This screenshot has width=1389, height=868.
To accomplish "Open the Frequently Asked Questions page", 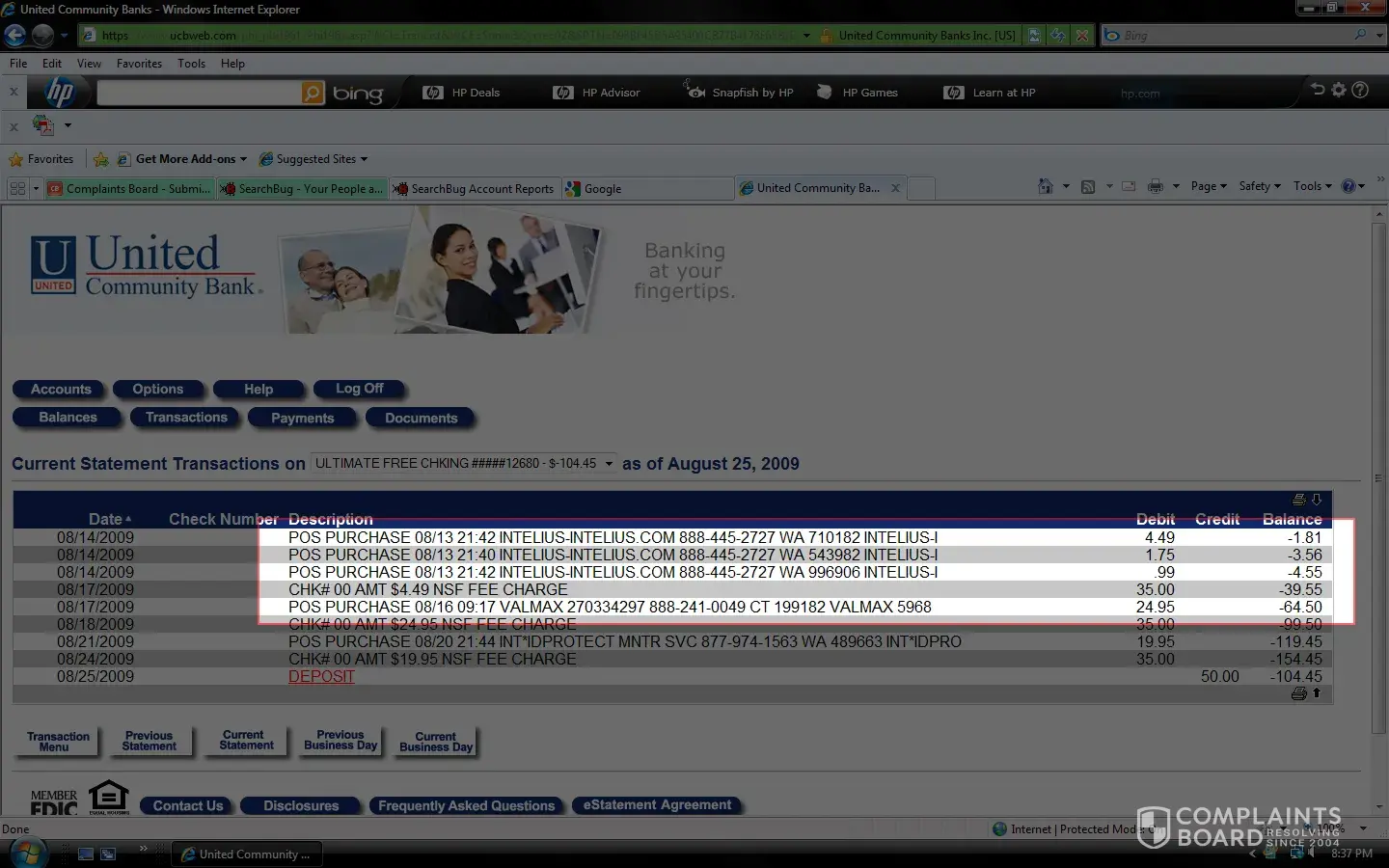I will coord(466,806).
